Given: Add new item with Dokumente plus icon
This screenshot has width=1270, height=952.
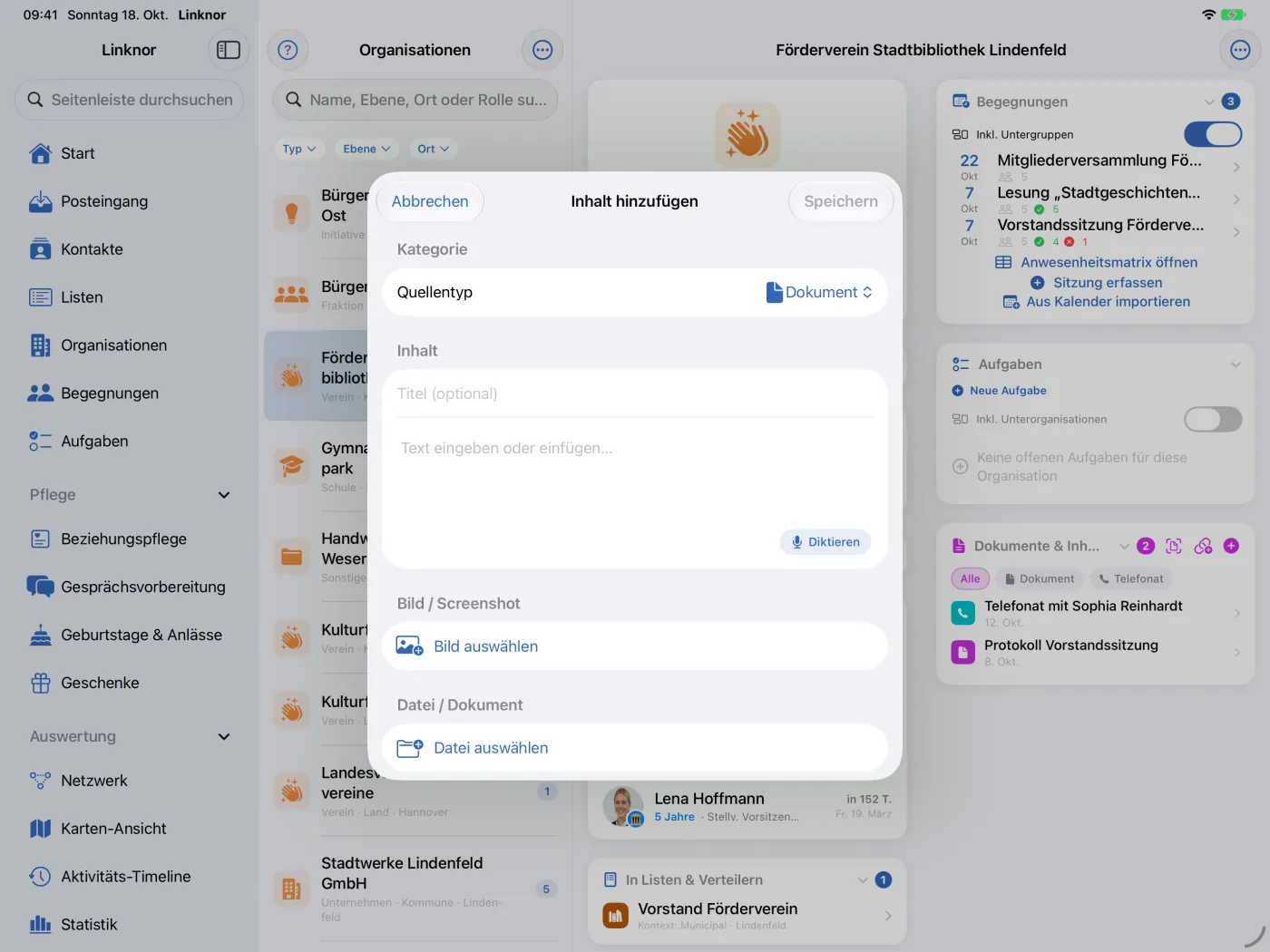Looking at the screenshot, I should 1231,546.
